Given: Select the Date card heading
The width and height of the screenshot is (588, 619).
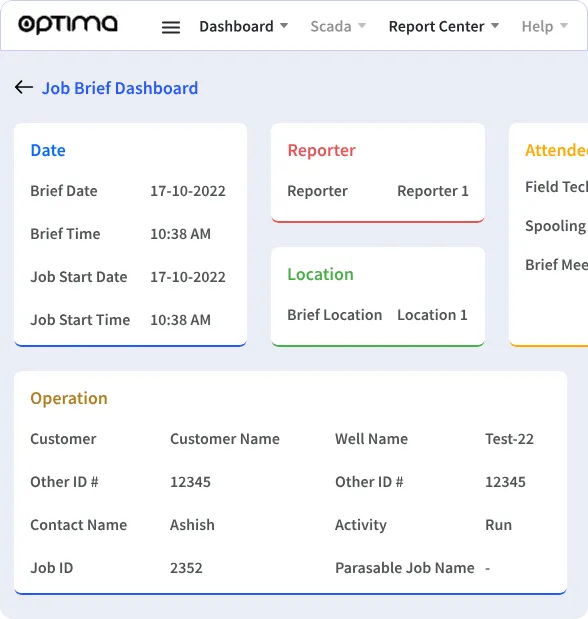Looking at the screenshot, I should coord(48,150).
